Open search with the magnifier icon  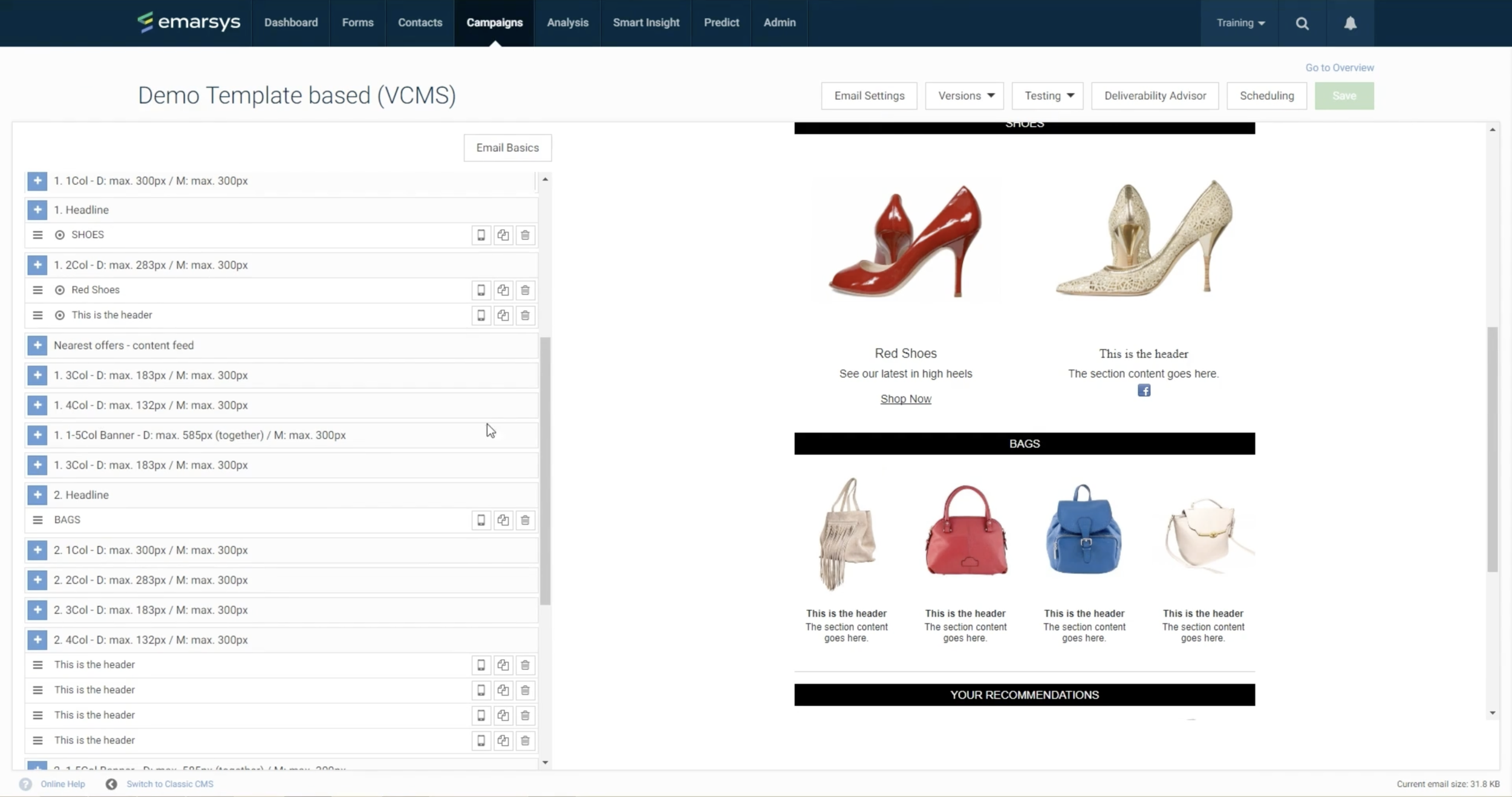point(1302,23)
